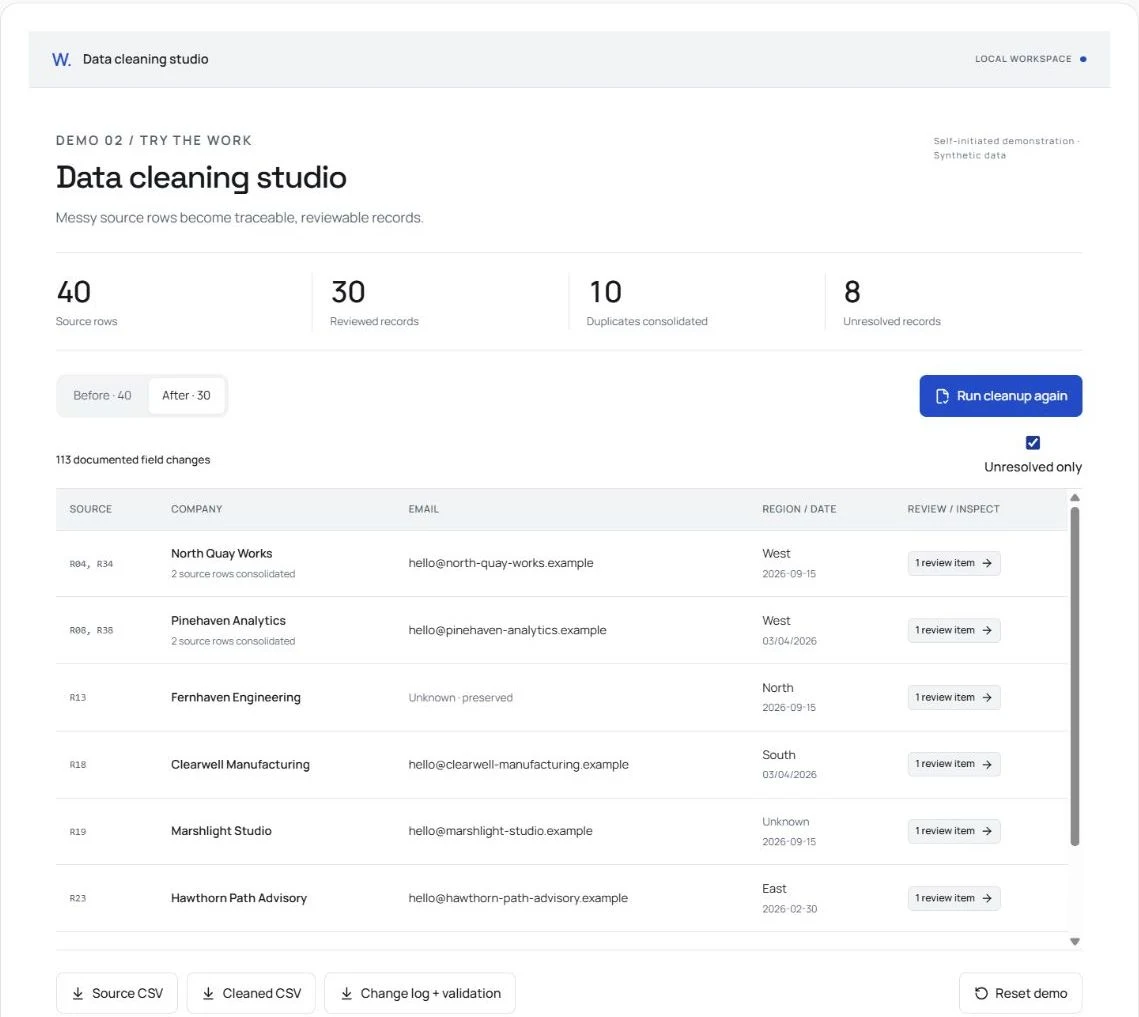Click the COMPANY column header
Screen dimensions: 1139x1017
pyautogui.click(x=197, y=509)
